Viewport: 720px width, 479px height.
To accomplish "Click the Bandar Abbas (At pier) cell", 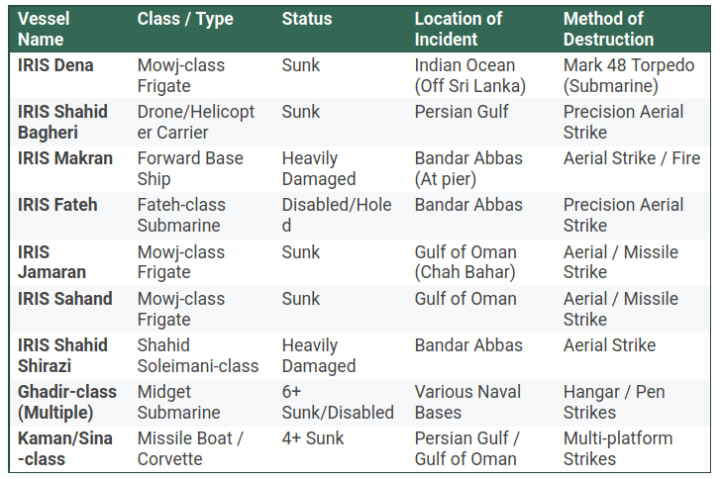I will tap(468, 169).
